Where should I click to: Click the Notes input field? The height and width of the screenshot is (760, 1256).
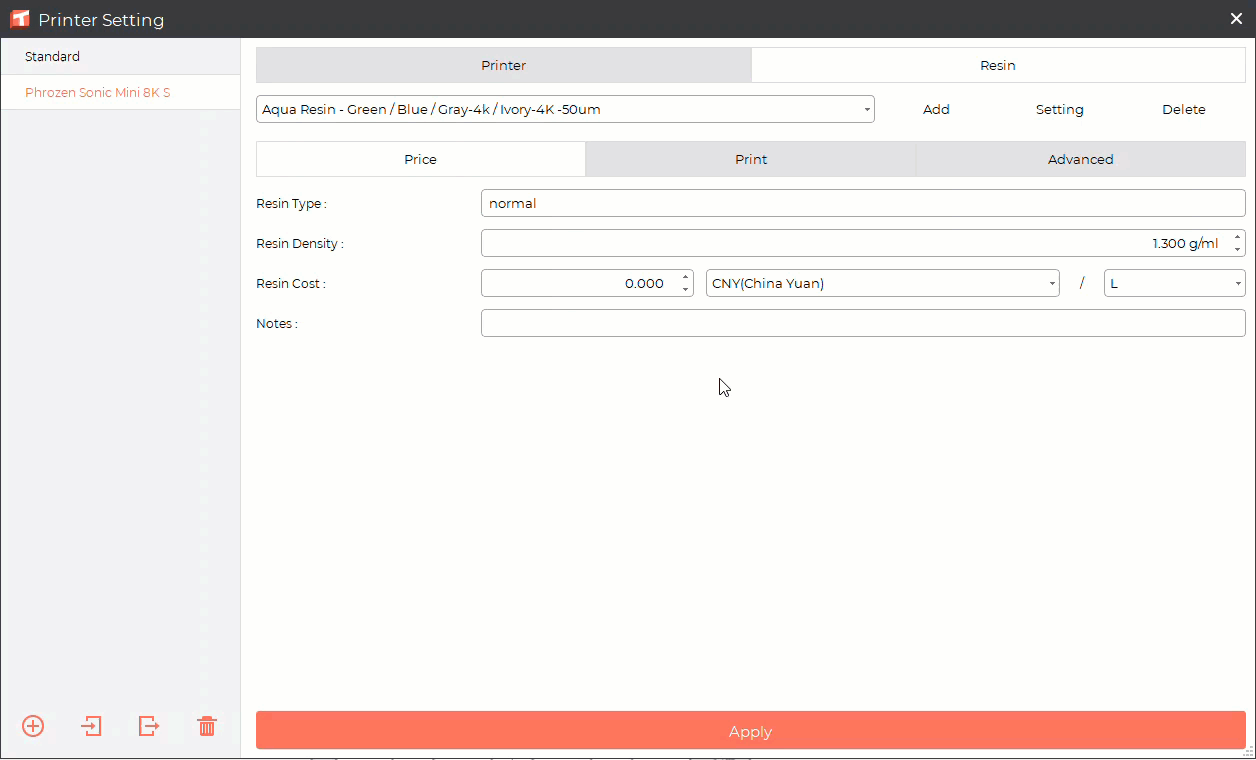862,323
